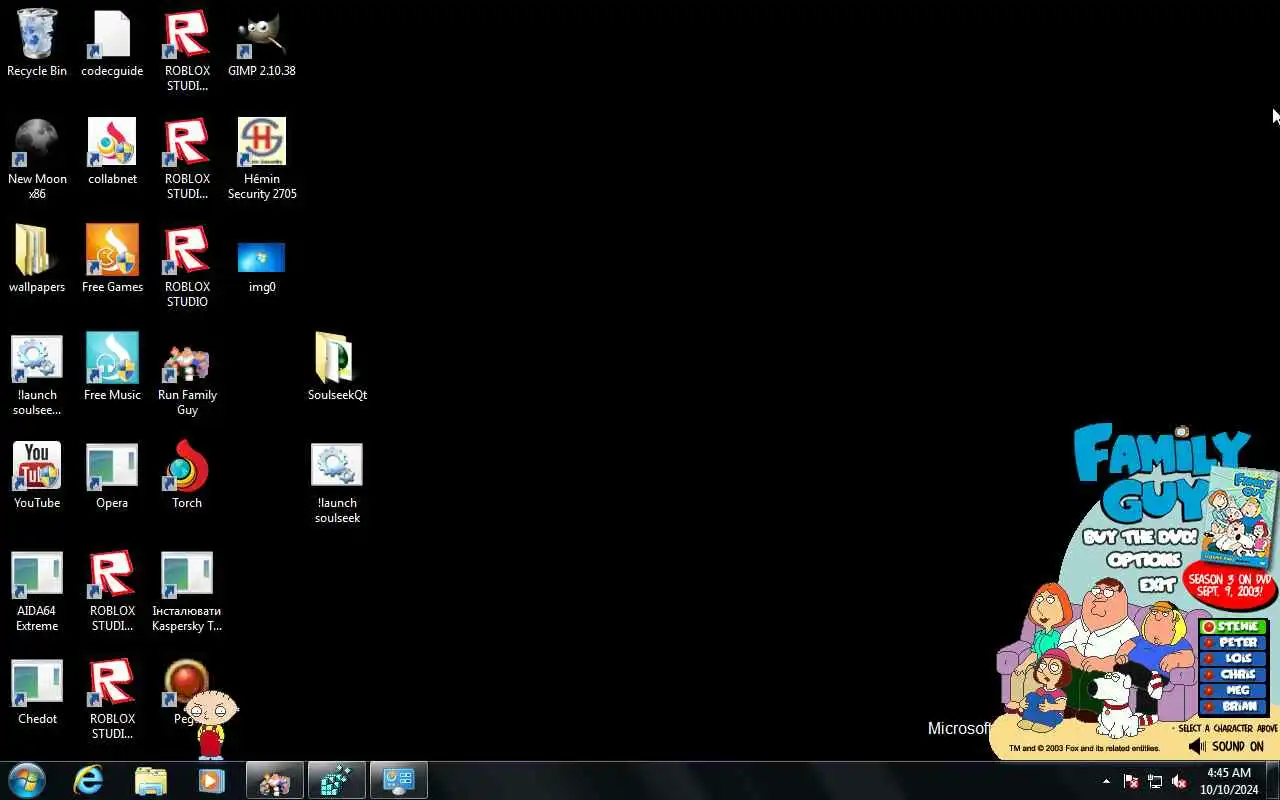Open the SoulseekQt folder
1280x800 pixels.
337,367
